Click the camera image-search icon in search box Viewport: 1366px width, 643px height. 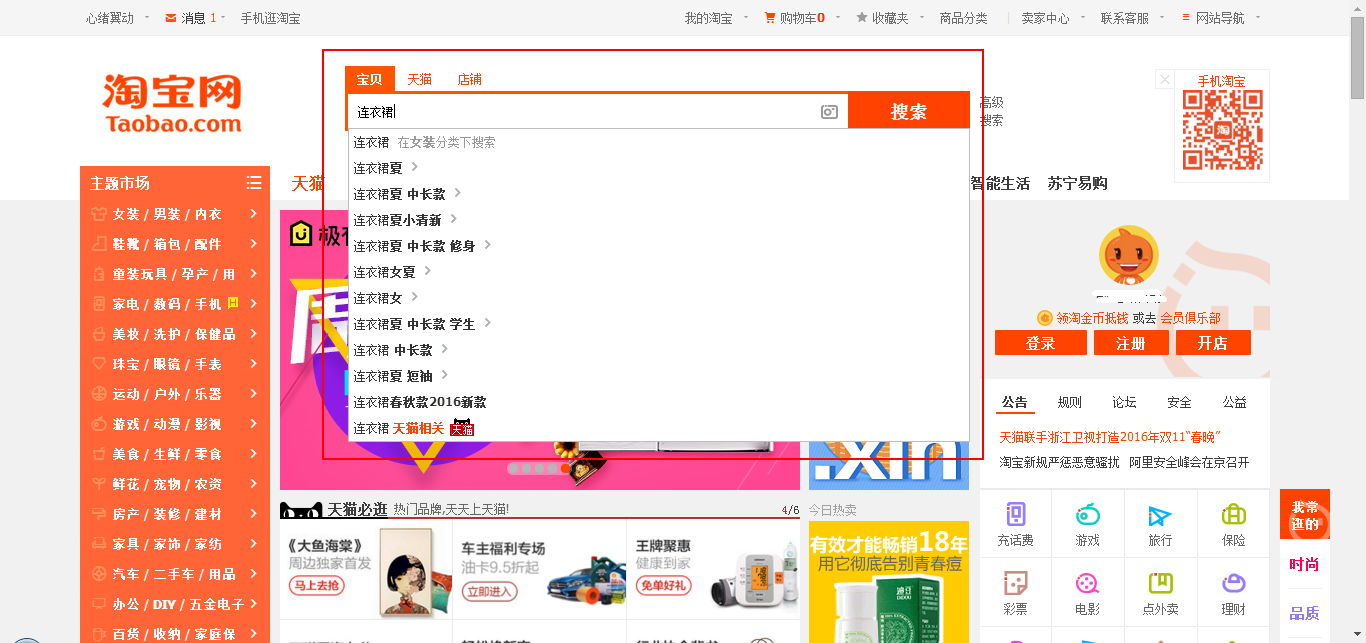829,112
